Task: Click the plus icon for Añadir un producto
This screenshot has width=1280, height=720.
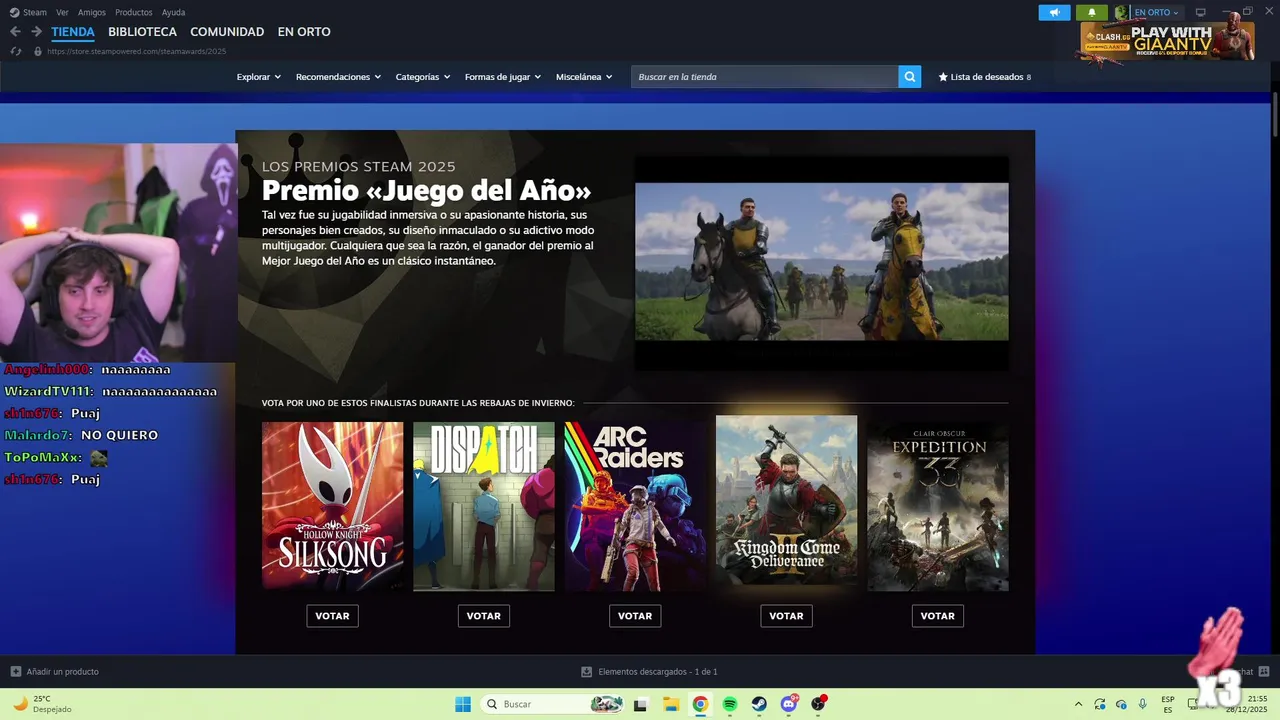Action: pyautogui.click(x=15, y=672)
